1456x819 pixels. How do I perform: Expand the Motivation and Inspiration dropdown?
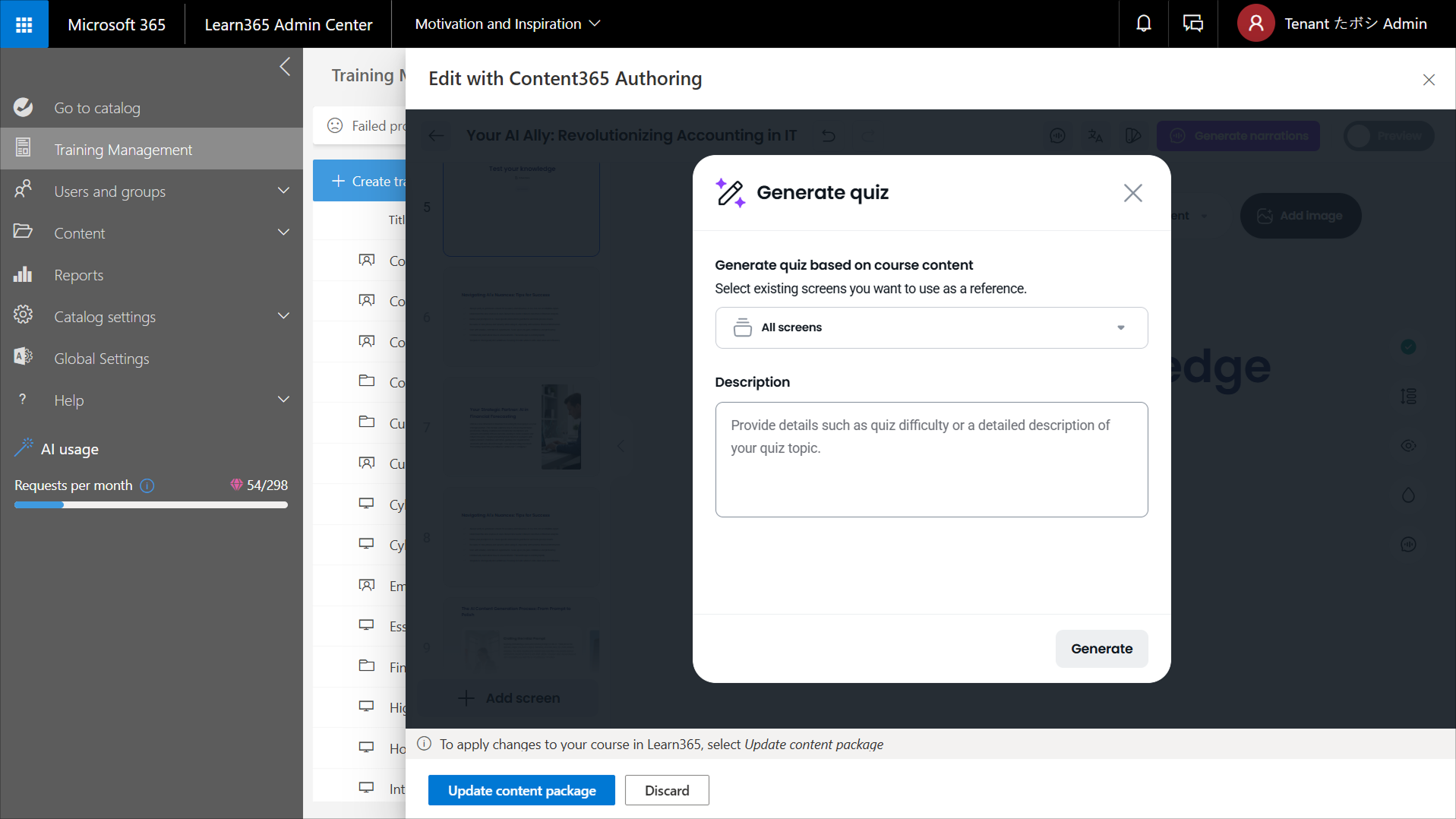(x=507, y=24)
